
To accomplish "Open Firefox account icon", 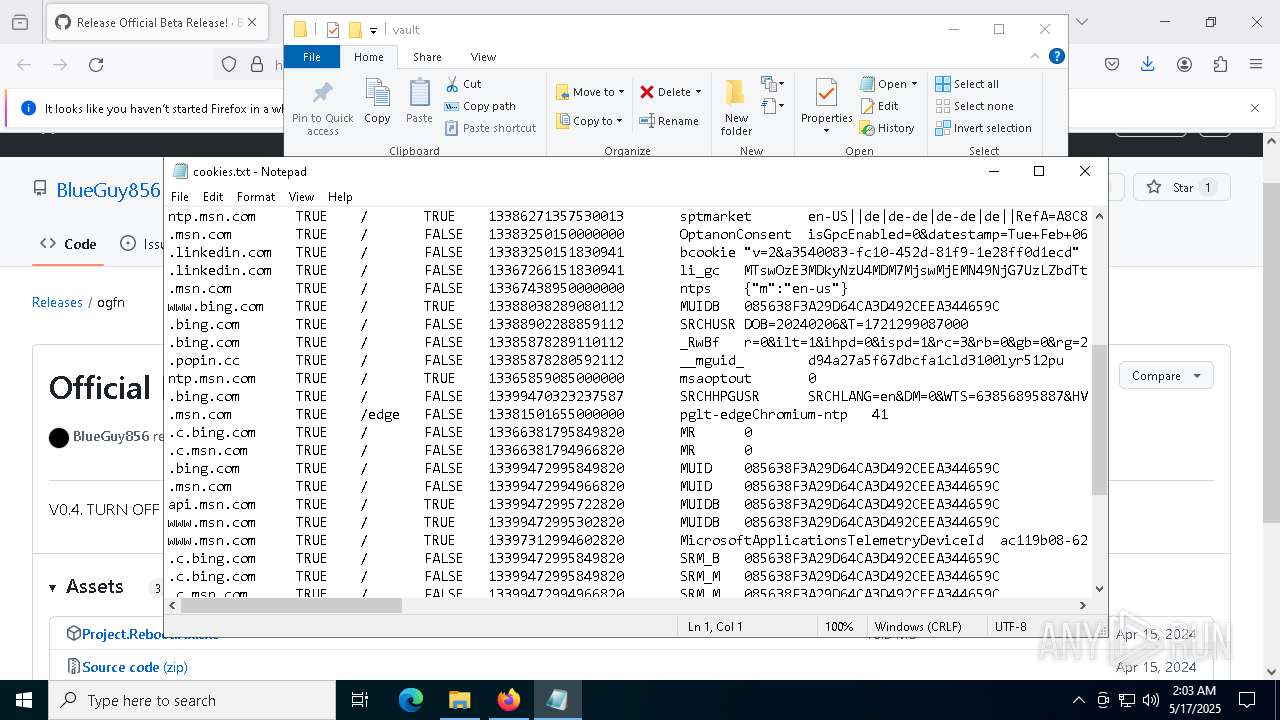I will [x=1184, y=65].
